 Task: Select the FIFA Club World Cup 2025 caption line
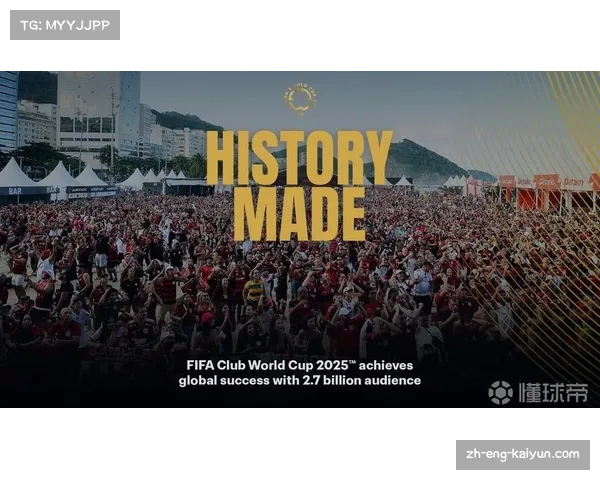(x=300, y=365)
